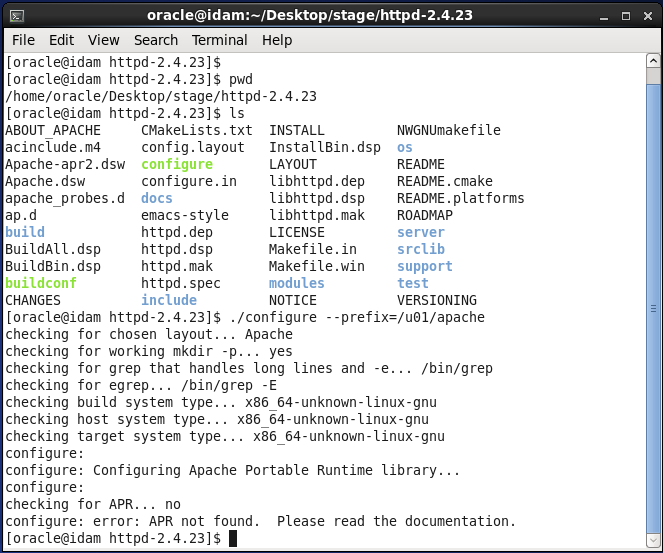Click the 'APR not found' error line
This screenshot has width=663, height=553.
[x=260, y=521]
